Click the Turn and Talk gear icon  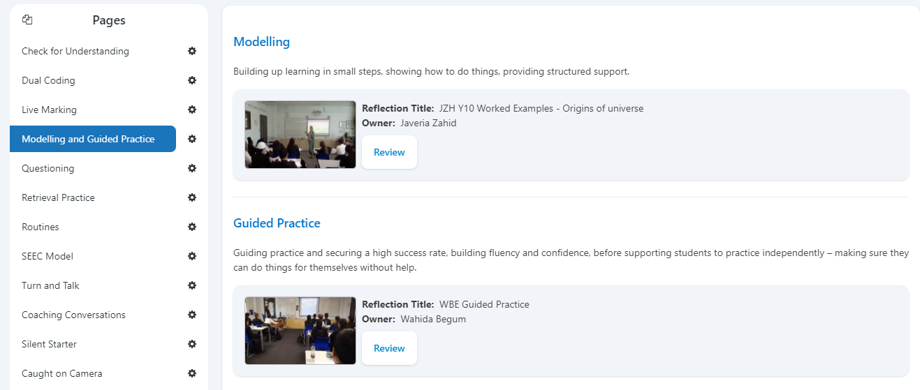pyautogui.click(x=192, y=286)
